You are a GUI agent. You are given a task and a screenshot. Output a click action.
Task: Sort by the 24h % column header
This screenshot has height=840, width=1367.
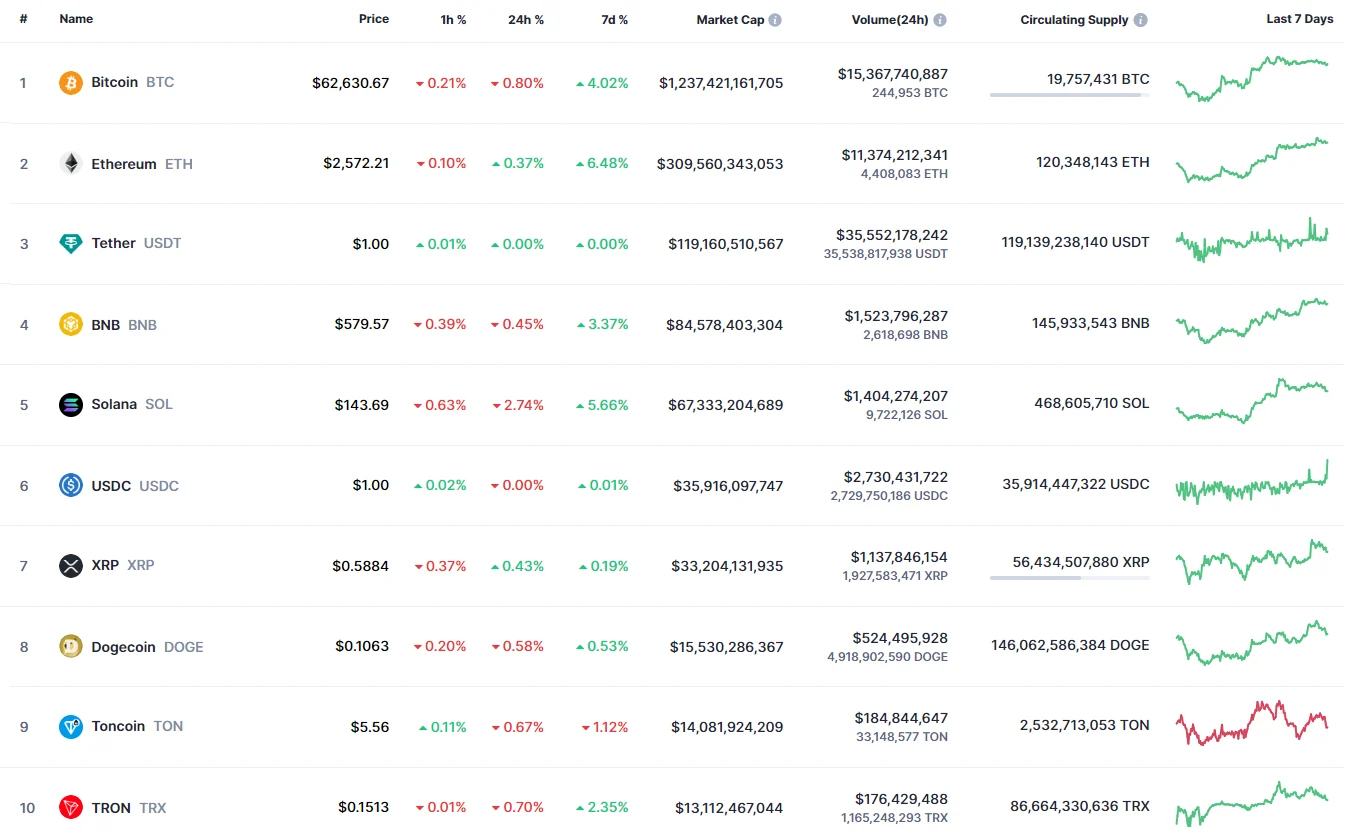point(526,19)
